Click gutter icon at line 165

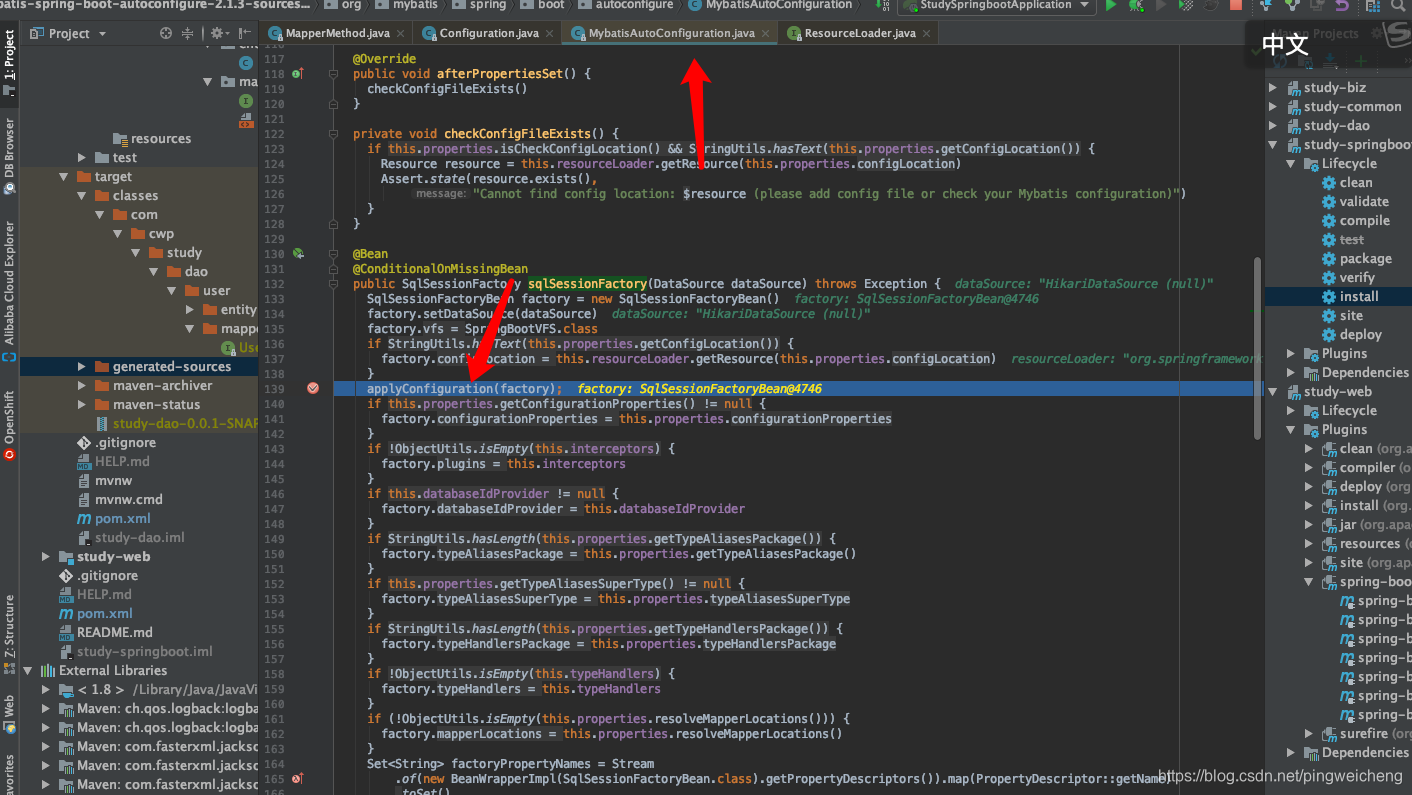tap(298, 779)
